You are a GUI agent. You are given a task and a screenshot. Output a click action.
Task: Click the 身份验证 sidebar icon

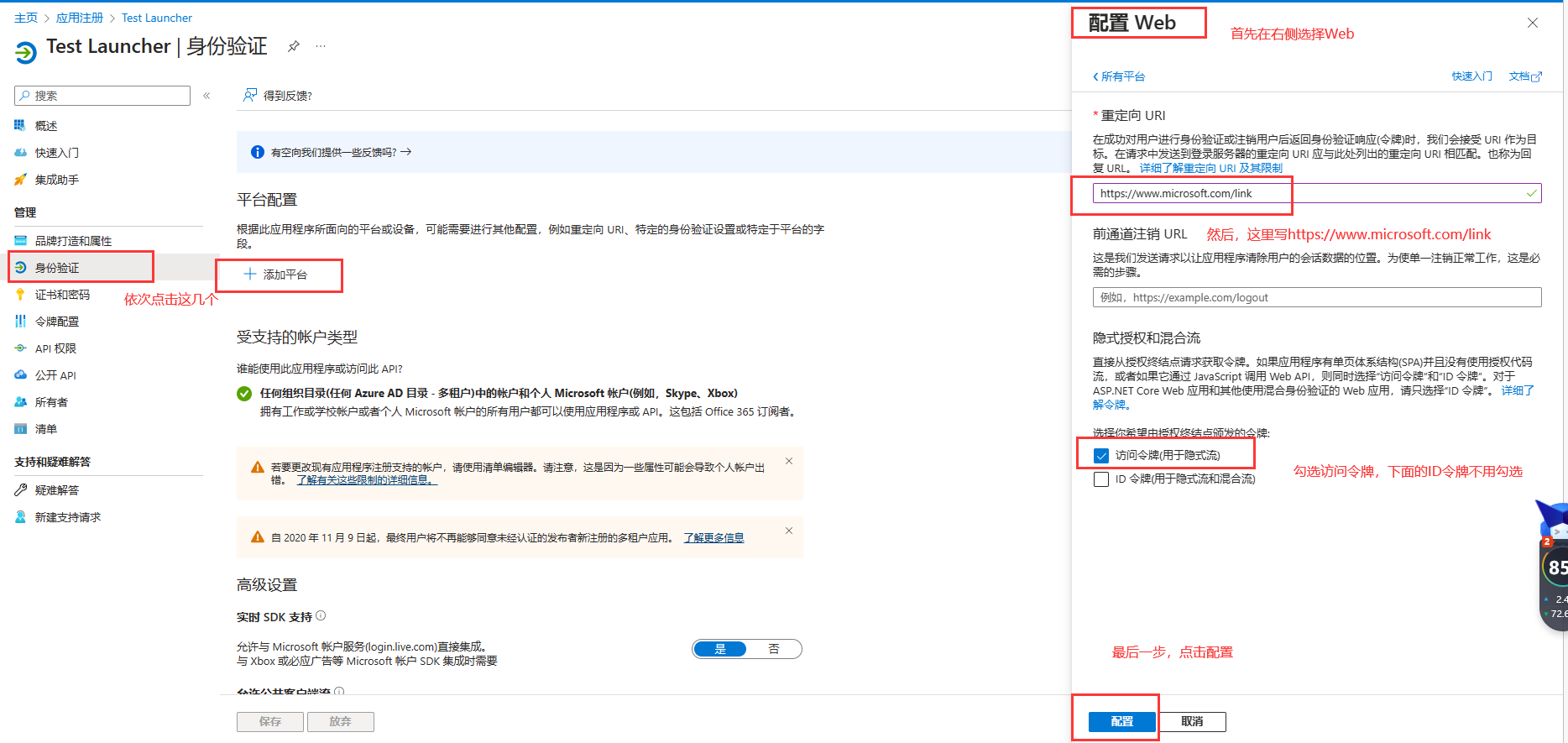(20, 268)
